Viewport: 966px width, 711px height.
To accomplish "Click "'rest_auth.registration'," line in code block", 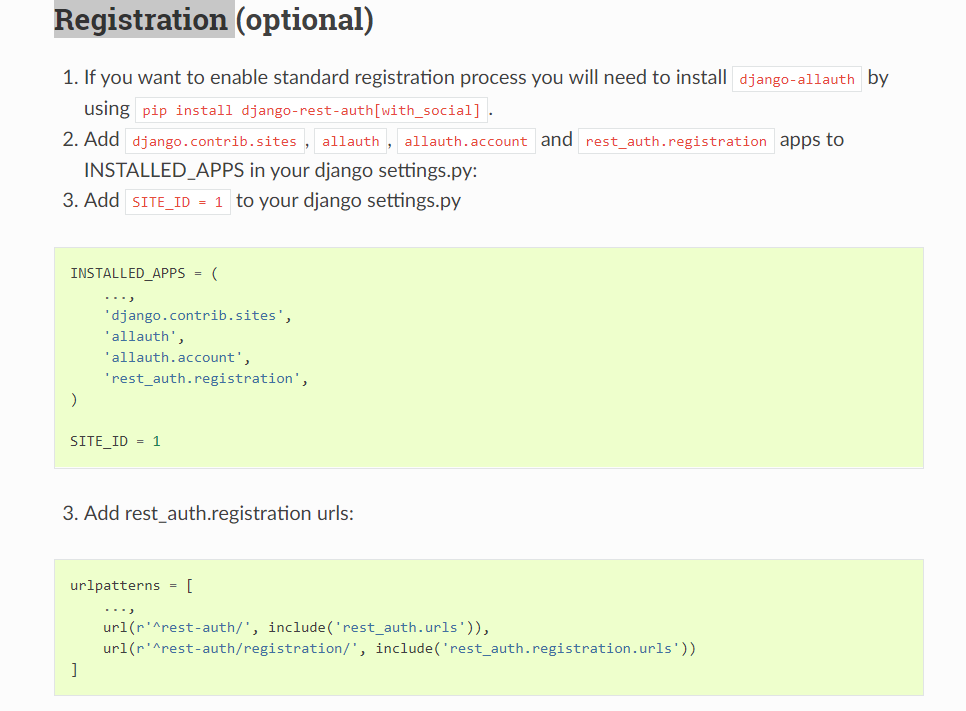I will click(x=206, y=378).
